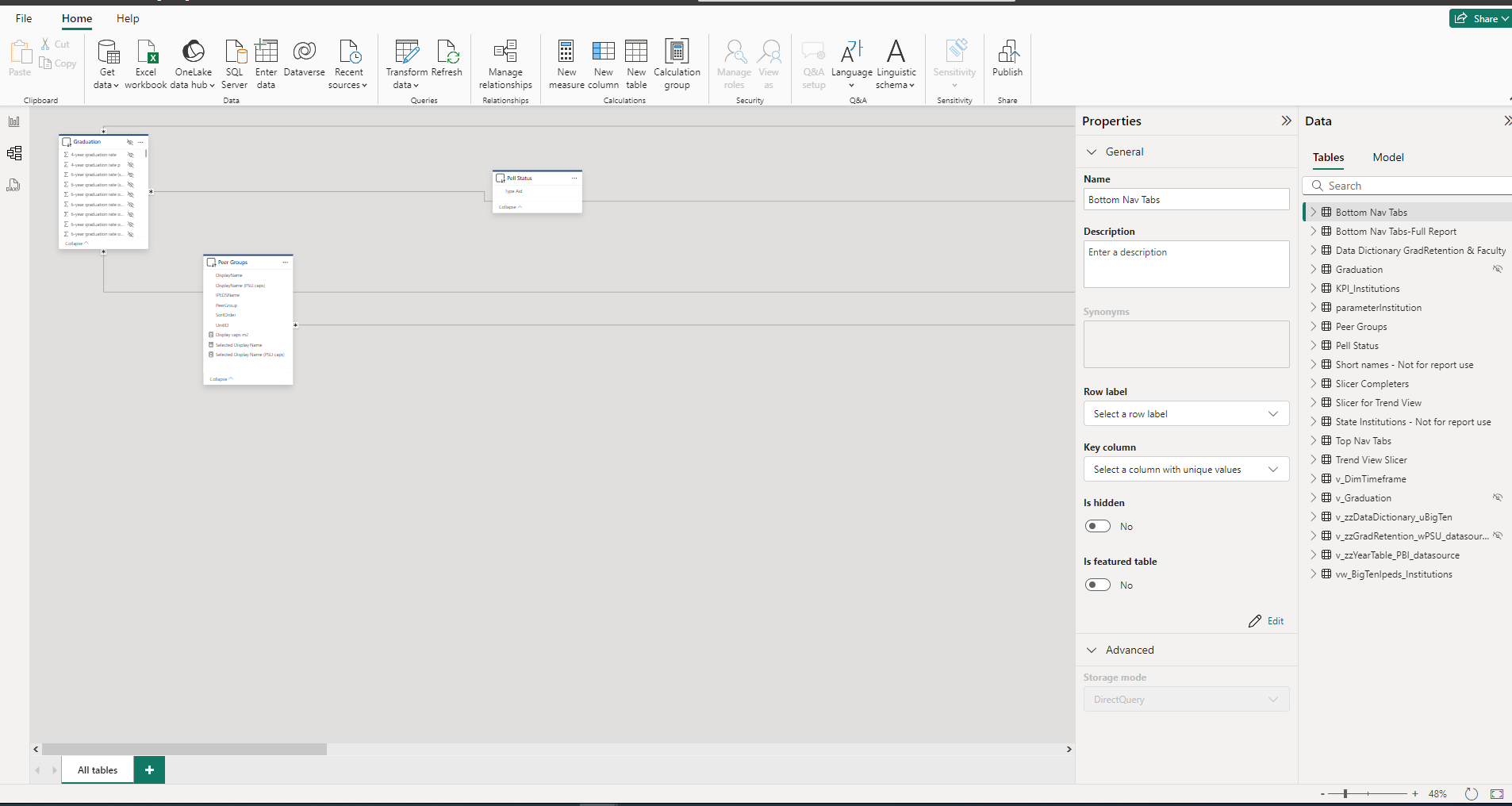Open the Get data menu

[106, 63]
